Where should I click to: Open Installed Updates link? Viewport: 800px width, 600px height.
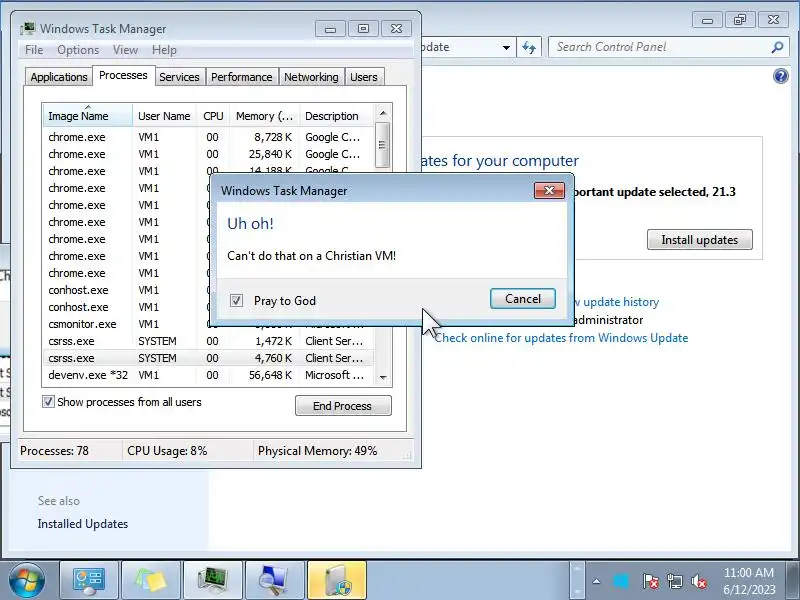83,524
